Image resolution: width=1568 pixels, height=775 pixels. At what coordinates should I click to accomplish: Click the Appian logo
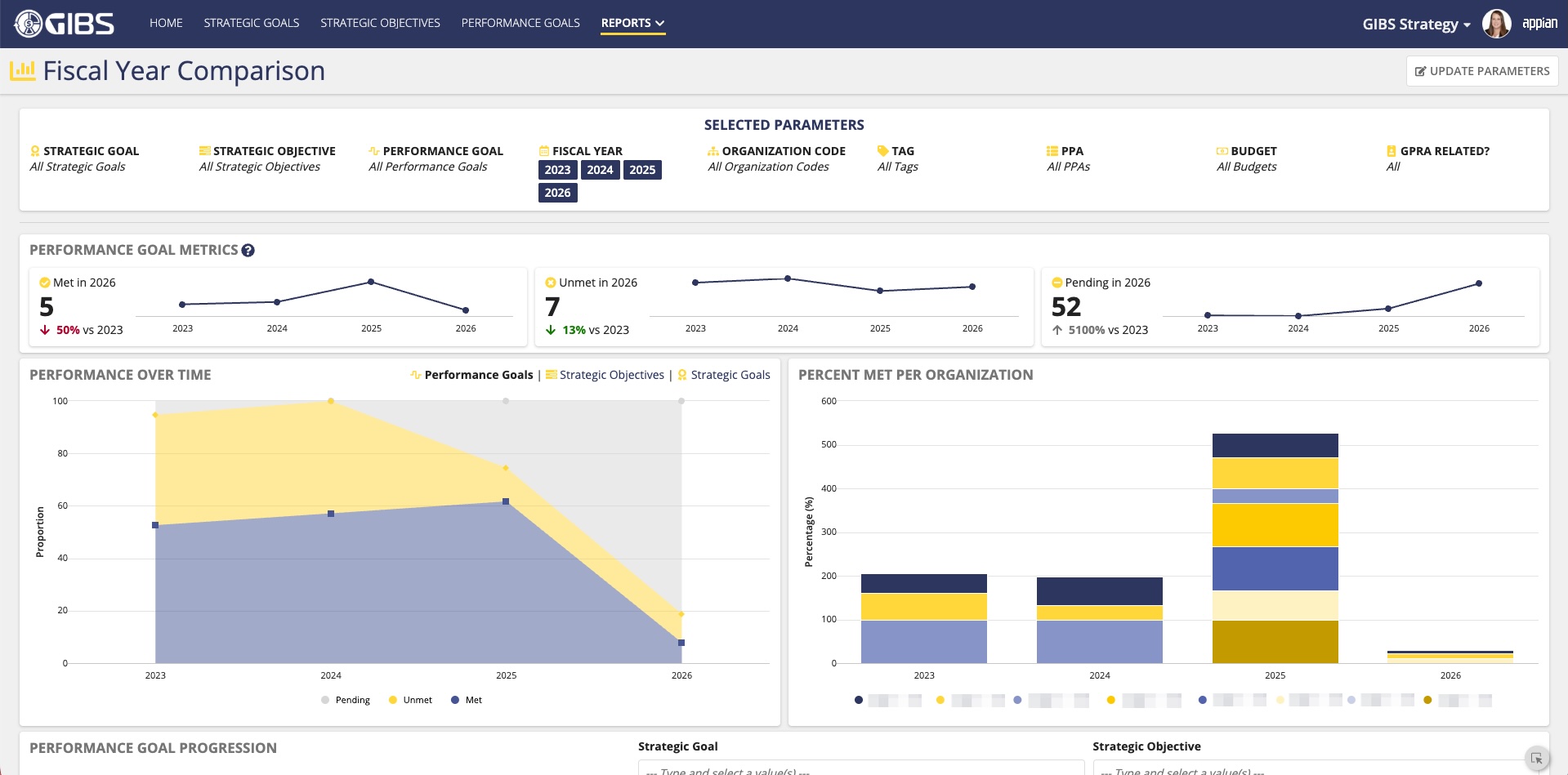1539,23
